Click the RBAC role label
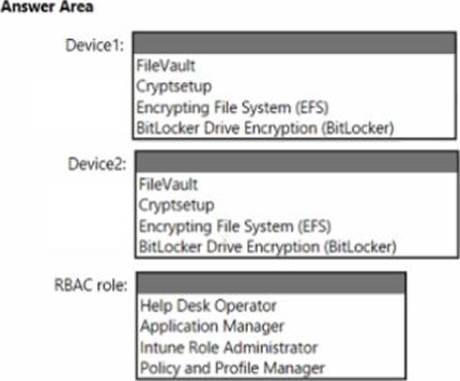Screen dimensions: 460x381 91,285
